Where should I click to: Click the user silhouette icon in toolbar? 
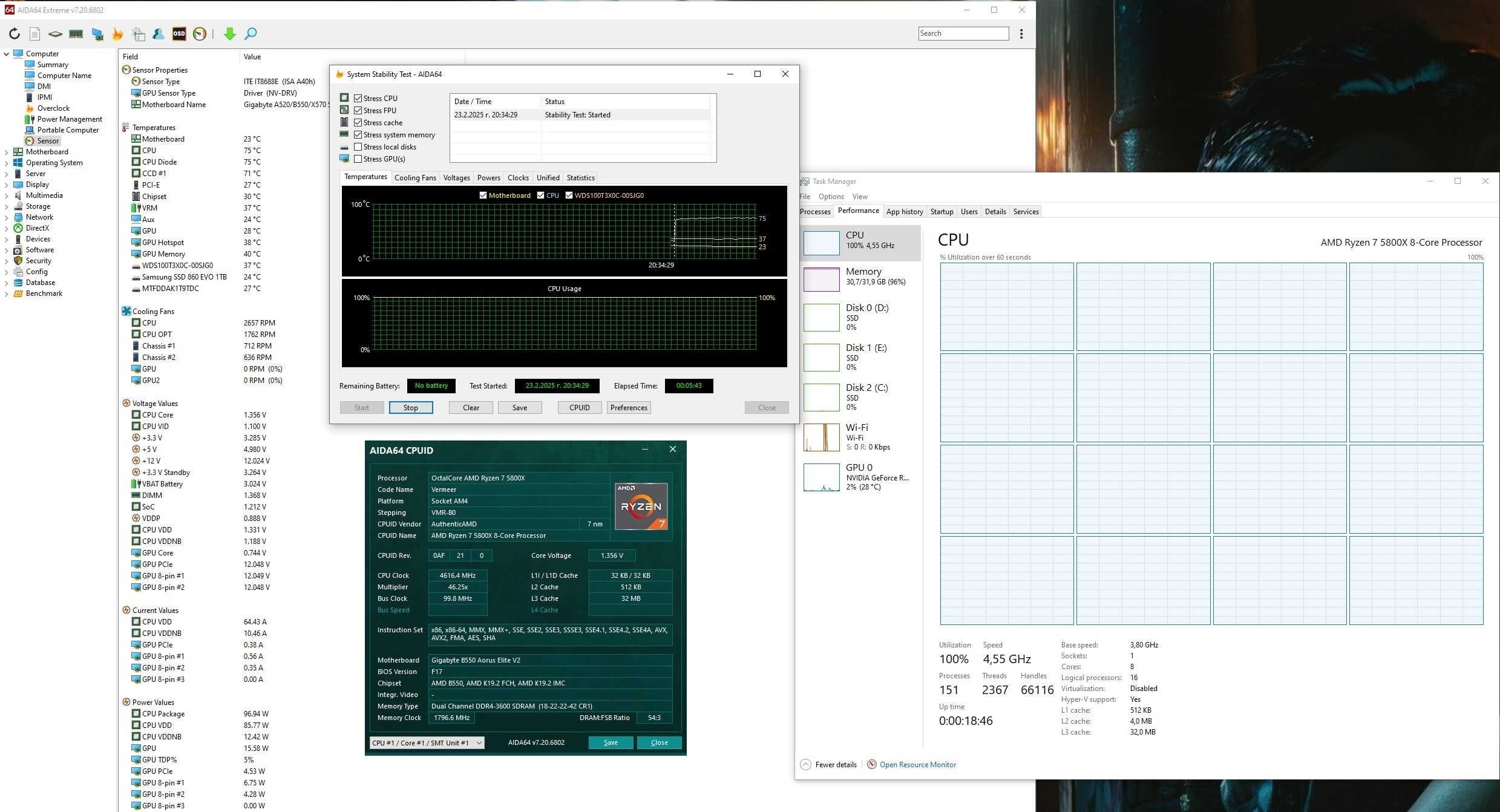159,34
